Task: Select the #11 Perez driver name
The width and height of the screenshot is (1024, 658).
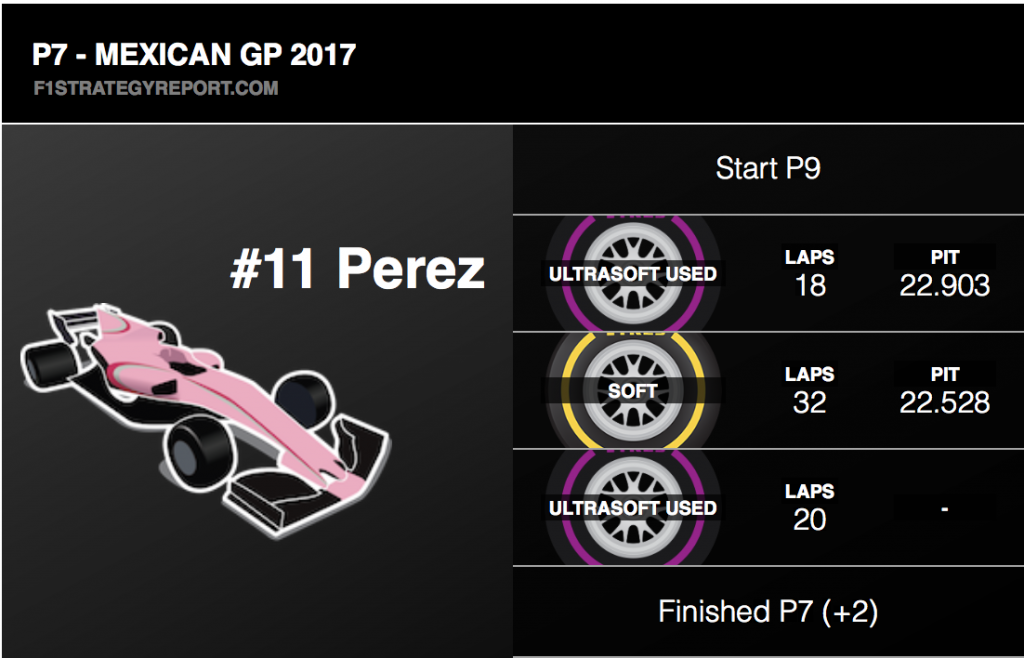Action: pos(358,269)
